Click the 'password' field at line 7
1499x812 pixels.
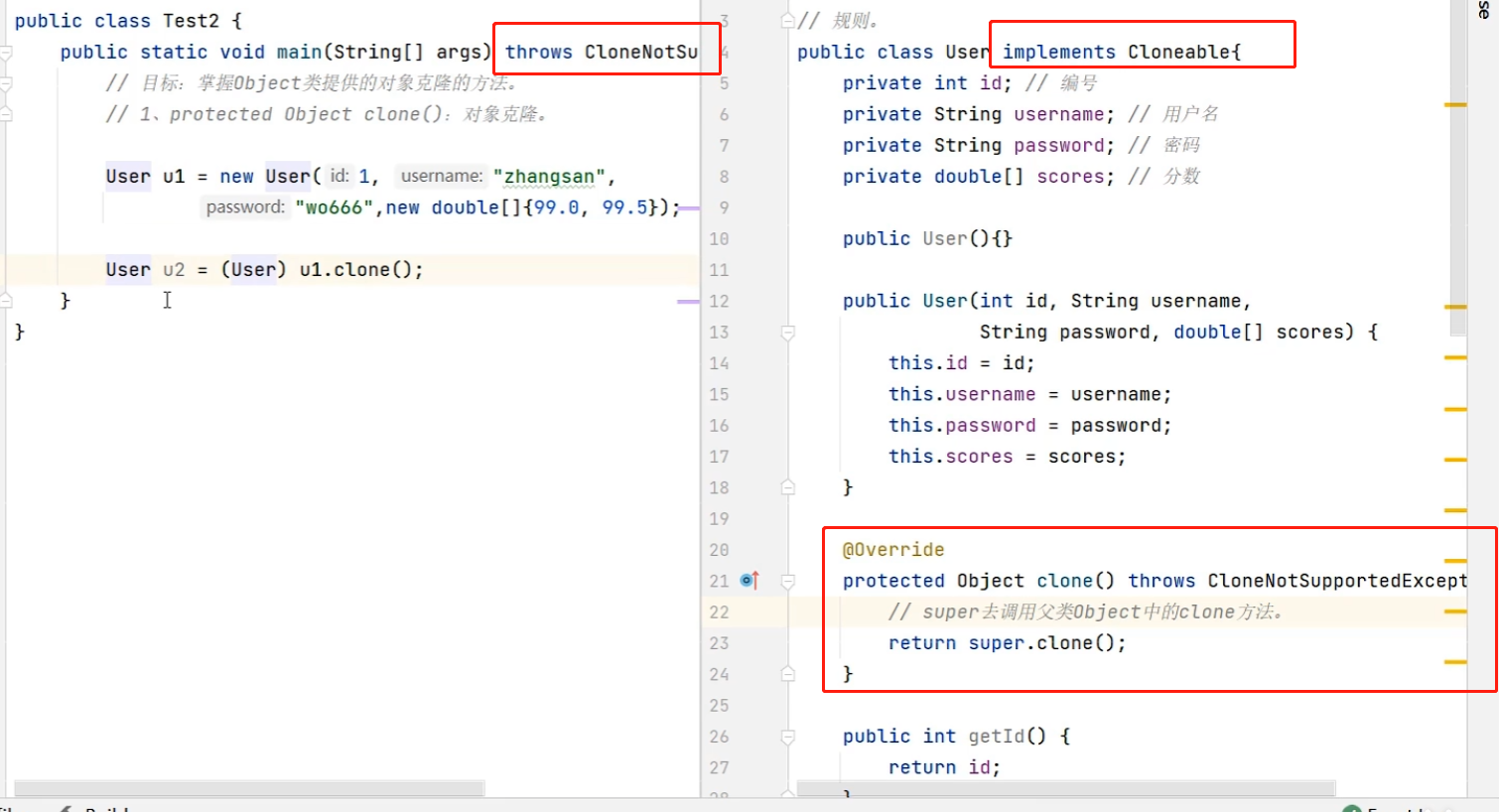[x=1058, y=146]
